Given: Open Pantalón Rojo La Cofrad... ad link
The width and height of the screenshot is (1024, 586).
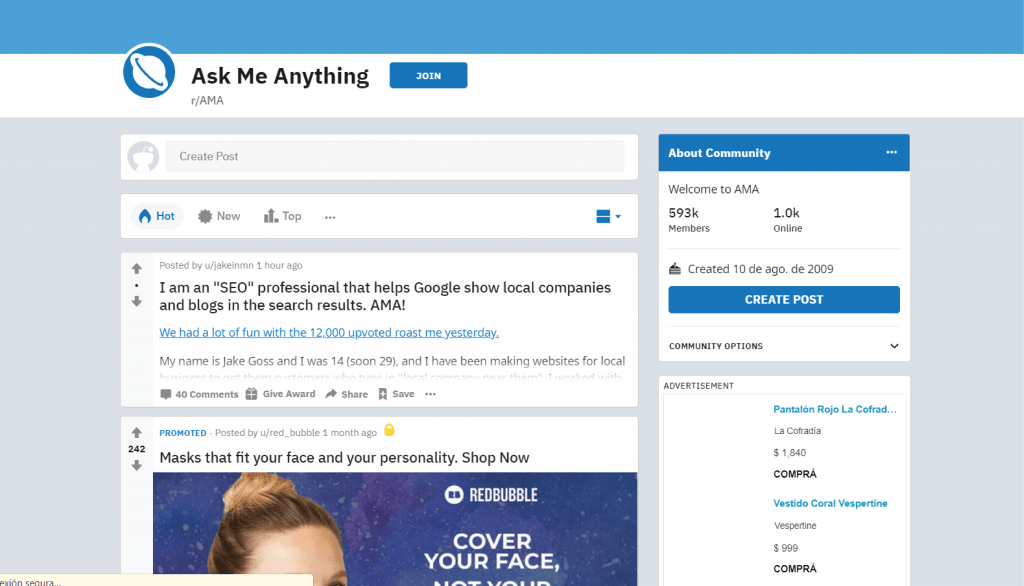Looking at the screenshot, I should [835, 409].
